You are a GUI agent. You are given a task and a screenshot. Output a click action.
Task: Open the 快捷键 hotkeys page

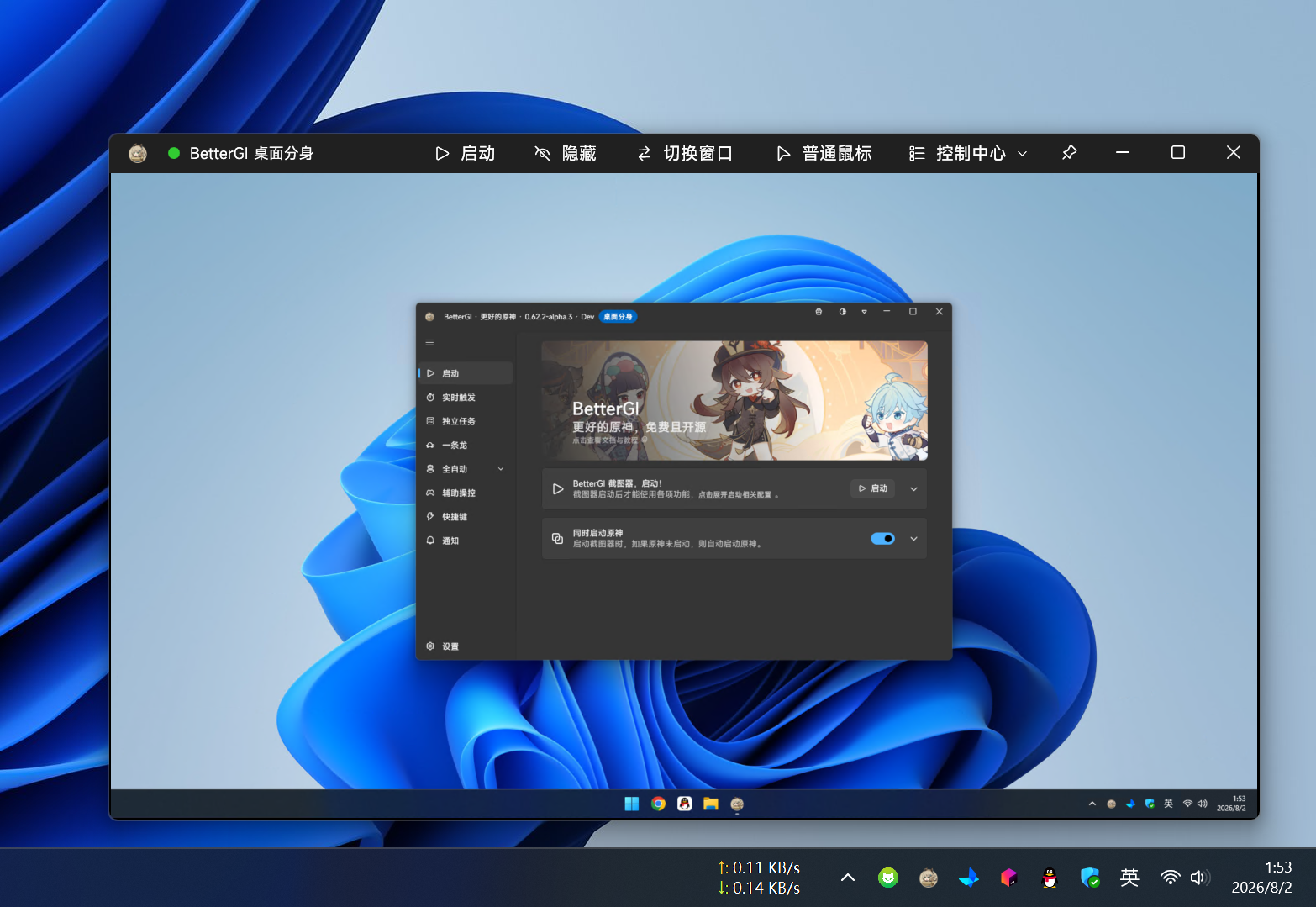[466, 517]
